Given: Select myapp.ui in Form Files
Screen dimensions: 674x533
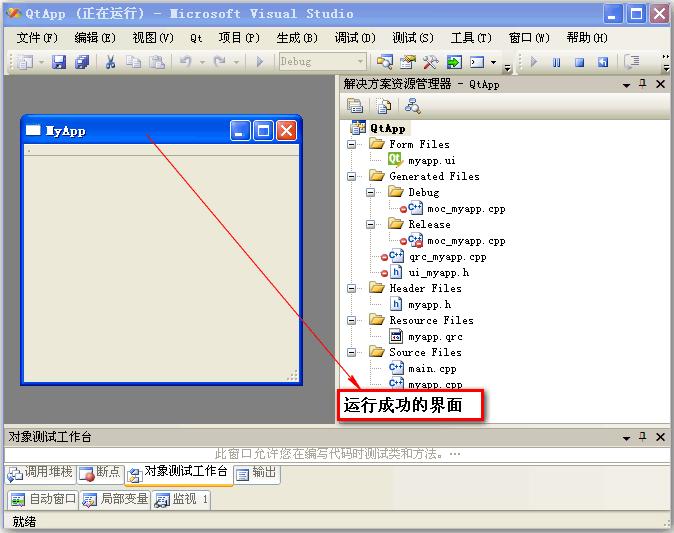Looking at the screenshot, I should coord(432,160).
